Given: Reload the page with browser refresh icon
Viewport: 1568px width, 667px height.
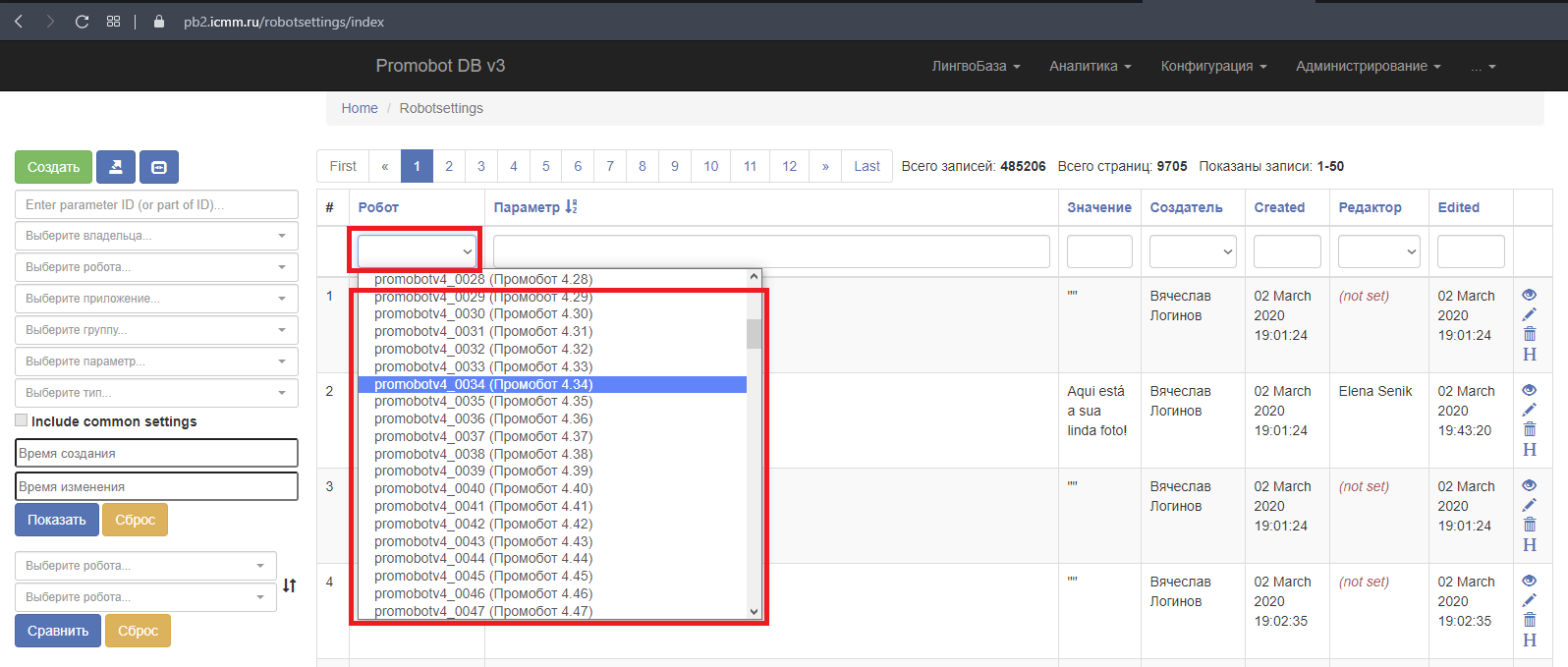Looking at the screenshot, I should tap(82, 22).
